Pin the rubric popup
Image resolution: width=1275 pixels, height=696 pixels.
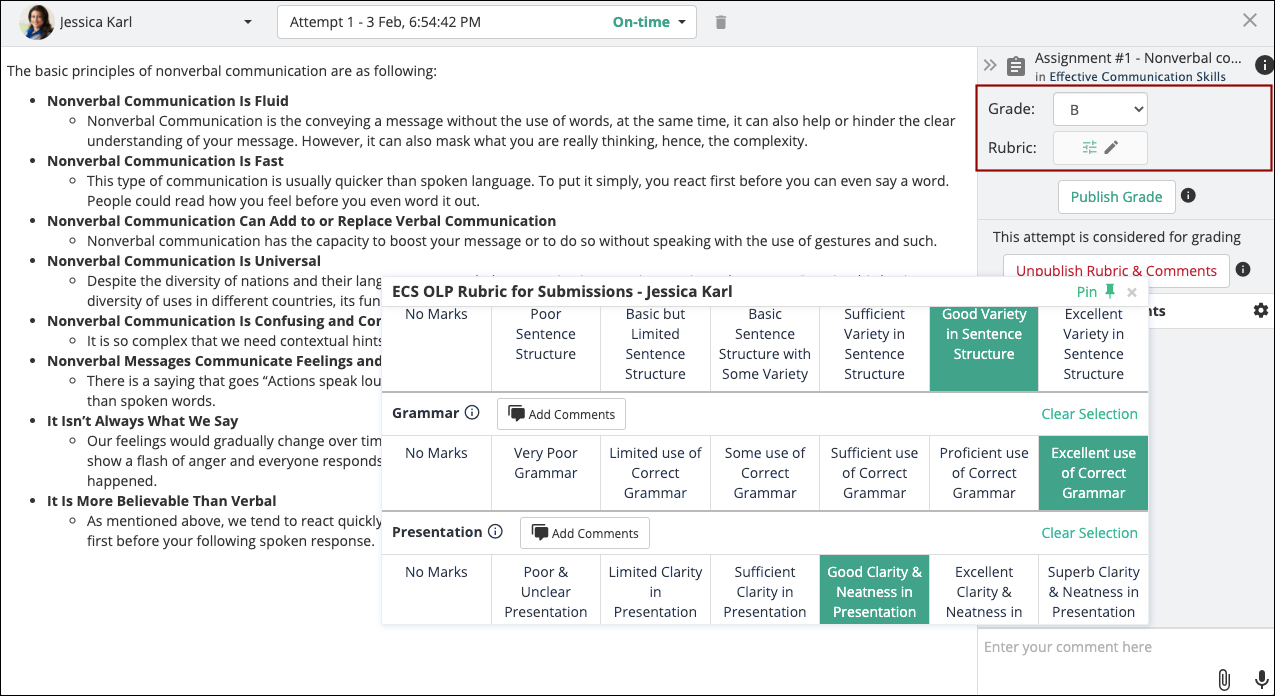pyautogui.click(x=1096, y=292)
